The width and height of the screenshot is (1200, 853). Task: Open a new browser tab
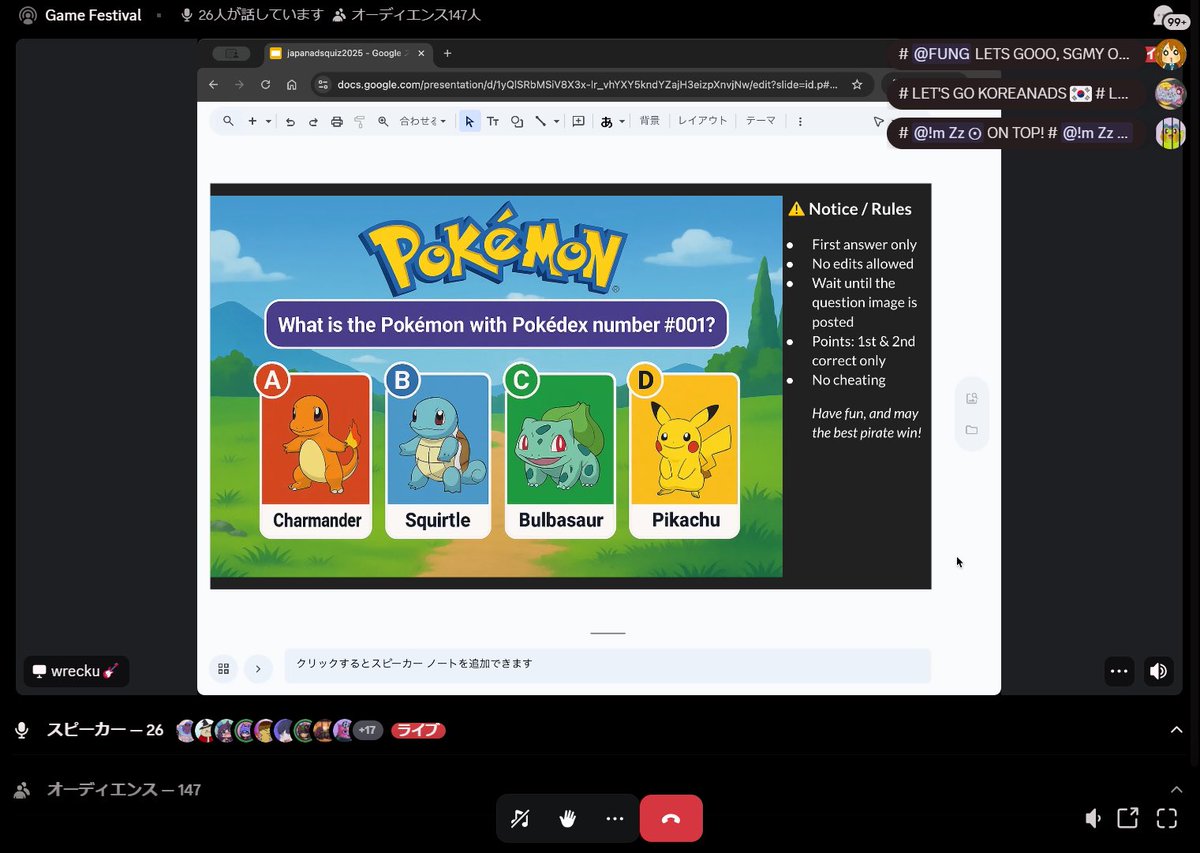click(447, 53)
